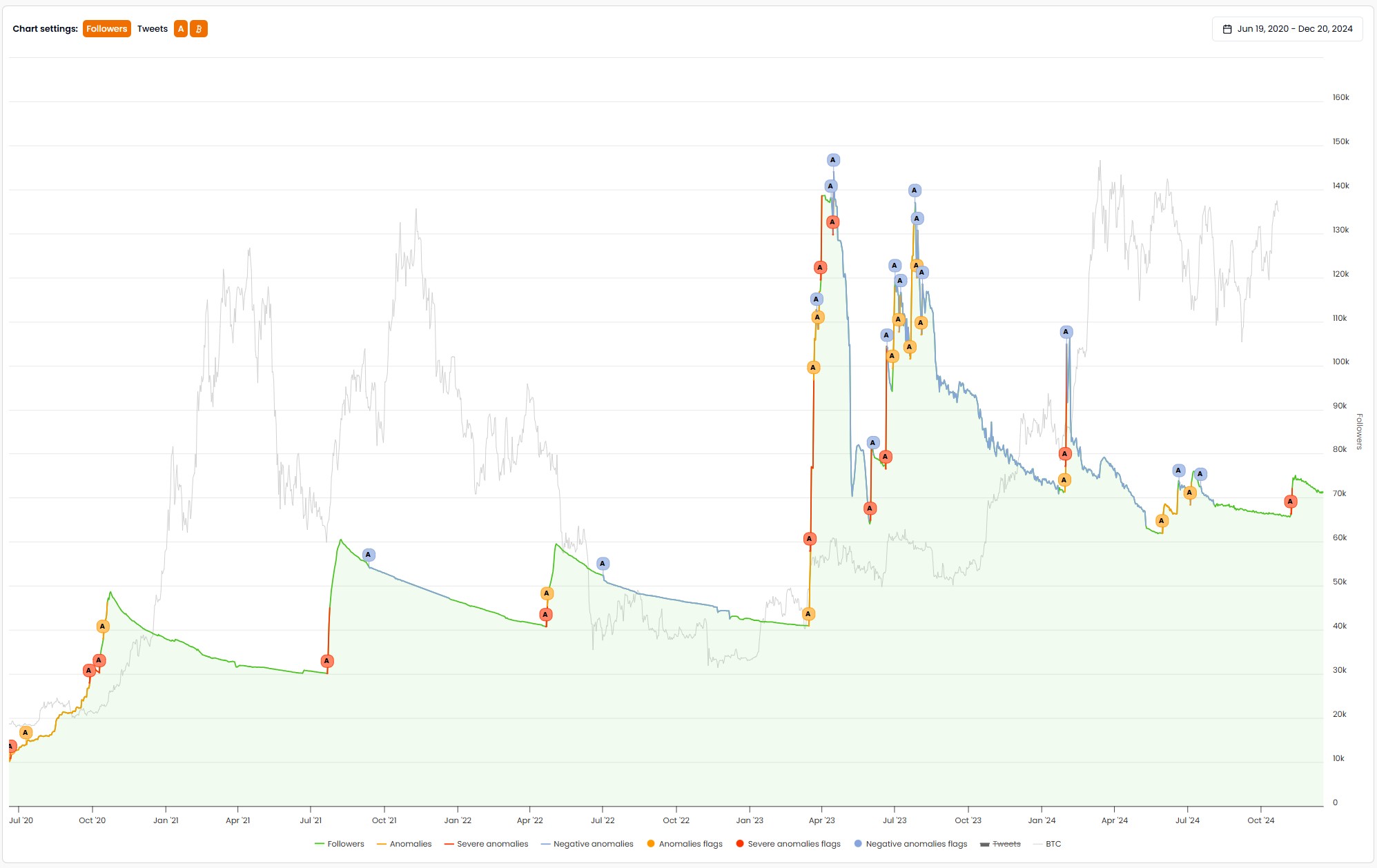Click the topmost blue negative anomaly flag above April 2023
Image resolution: width=1377 pixels, height=868 pixels.
pyautogui.click(x=833, y=160)
